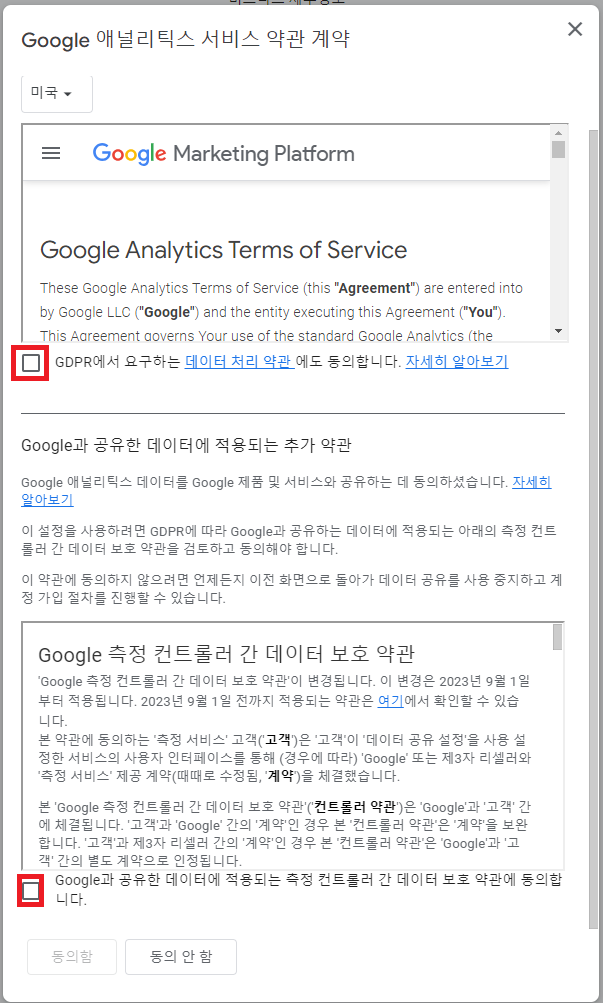603x1003 pixels.
Task: Open the hamburger menu in the Terms frame
Action: click(50, 154)
